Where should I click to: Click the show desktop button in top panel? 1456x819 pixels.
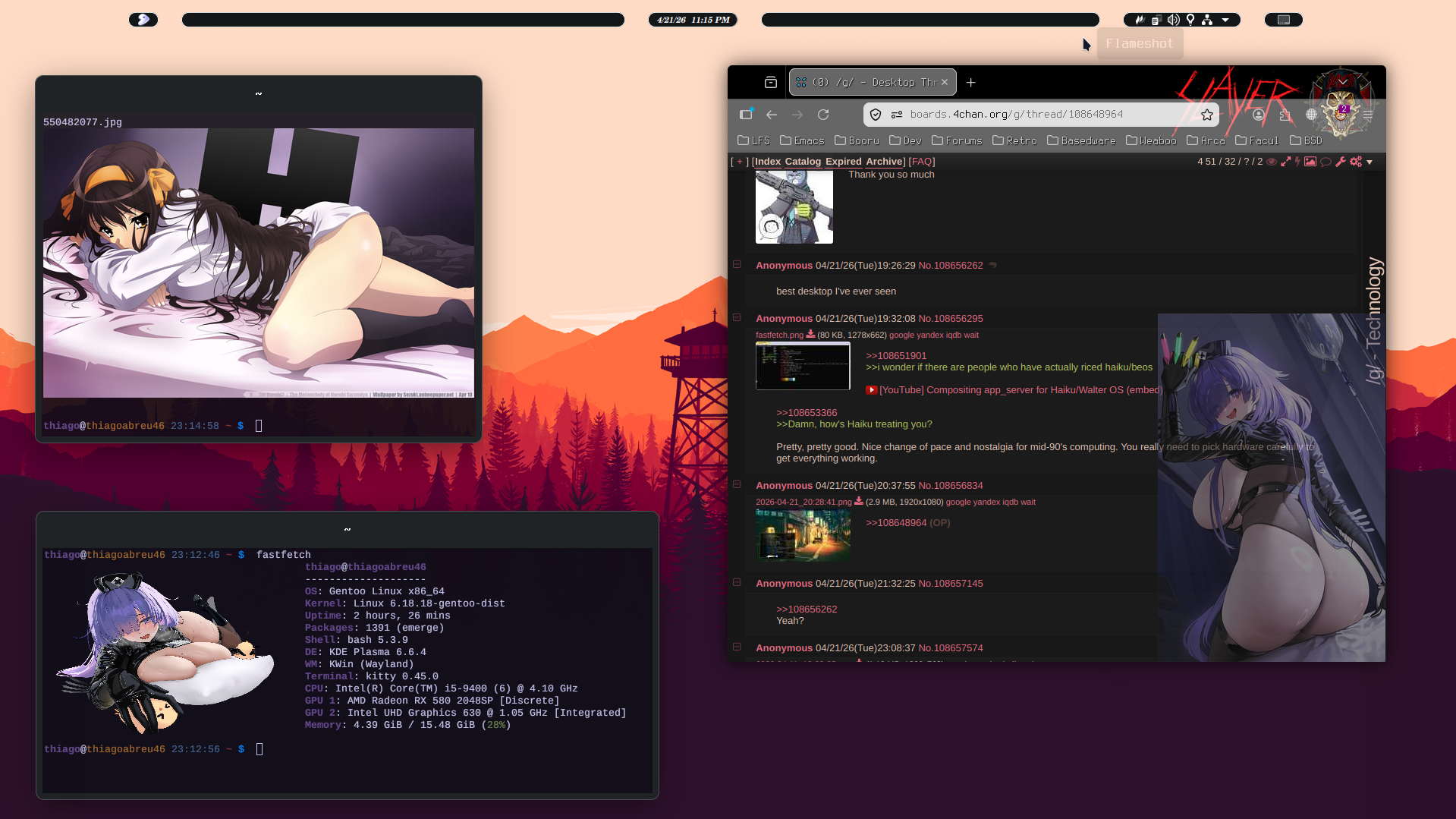[x=1284, y=20]
